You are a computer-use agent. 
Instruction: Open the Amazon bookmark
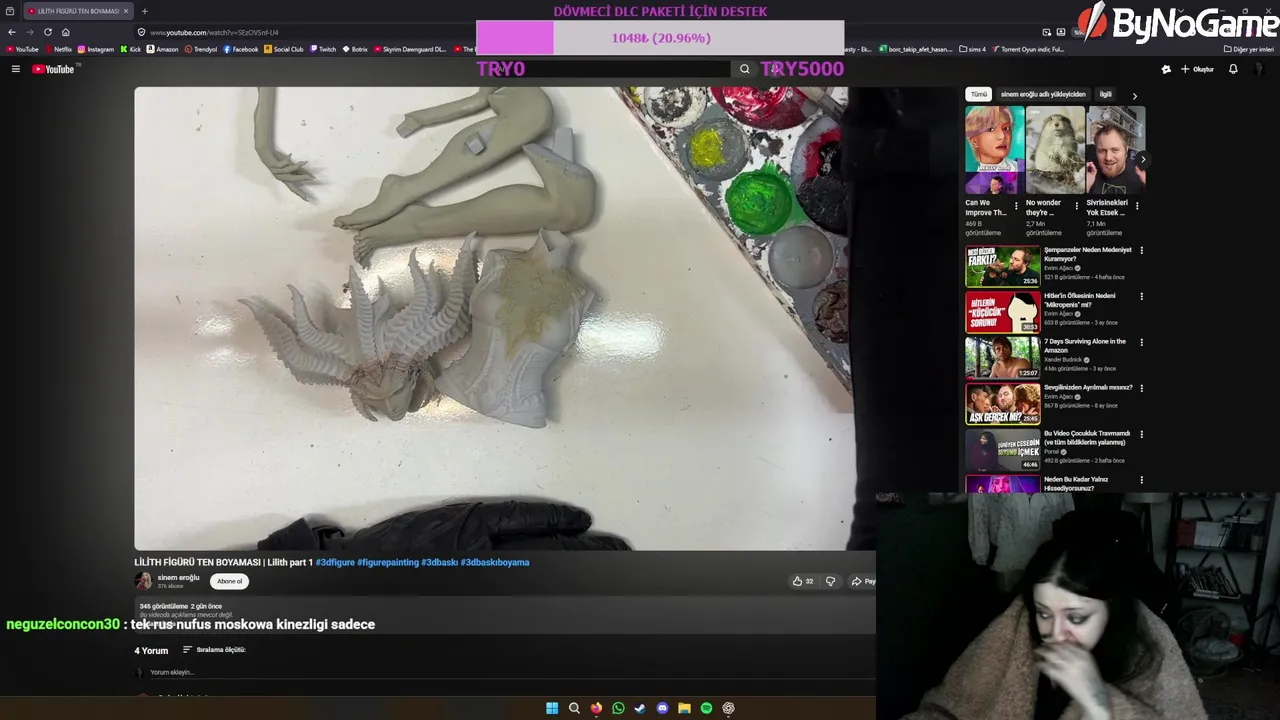pyautogui.click(x=162, y=49)
